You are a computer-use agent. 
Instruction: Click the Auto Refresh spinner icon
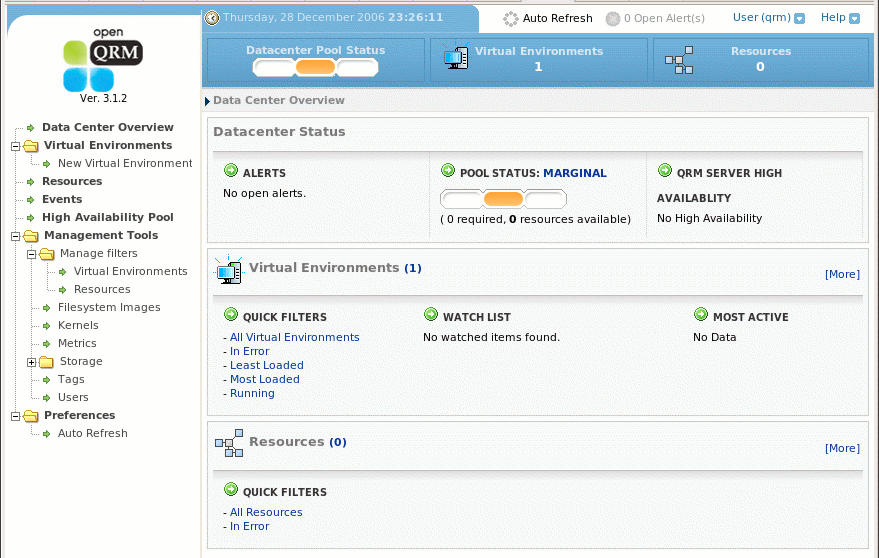(x=511, y=18)
